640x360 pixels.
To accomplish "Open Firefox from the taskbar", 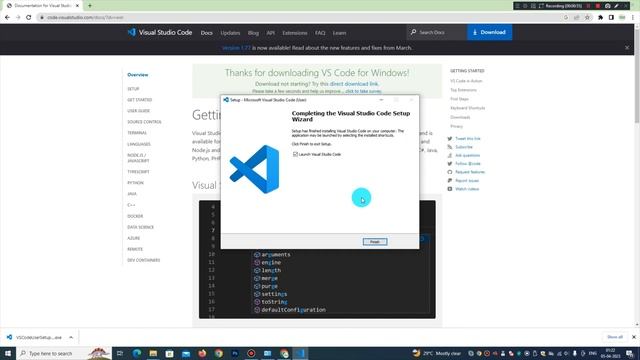I will [x=202, y=353].
